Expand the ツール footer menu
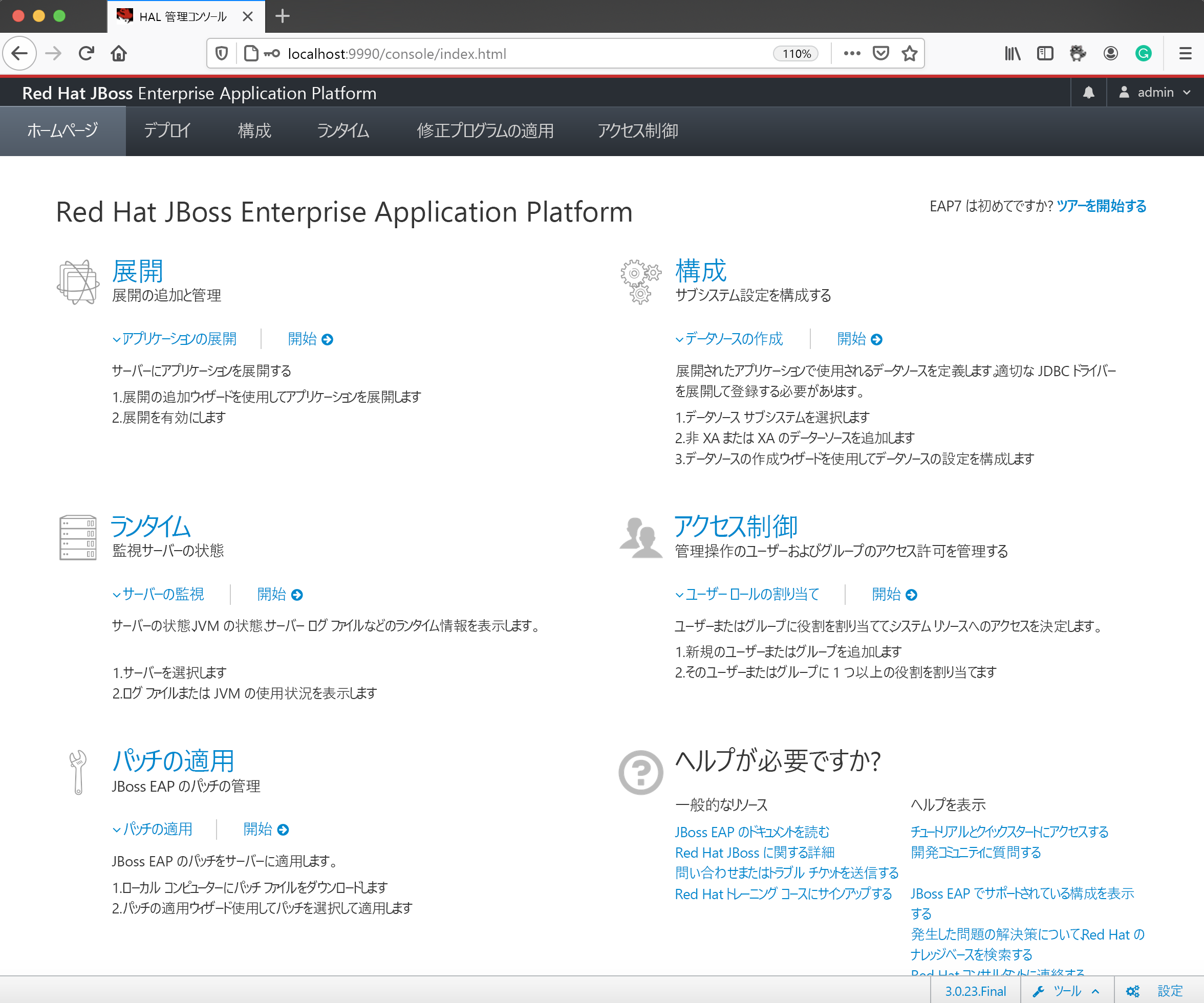This screenshot has height=1003, width=1204. (x=1066, y=991)
